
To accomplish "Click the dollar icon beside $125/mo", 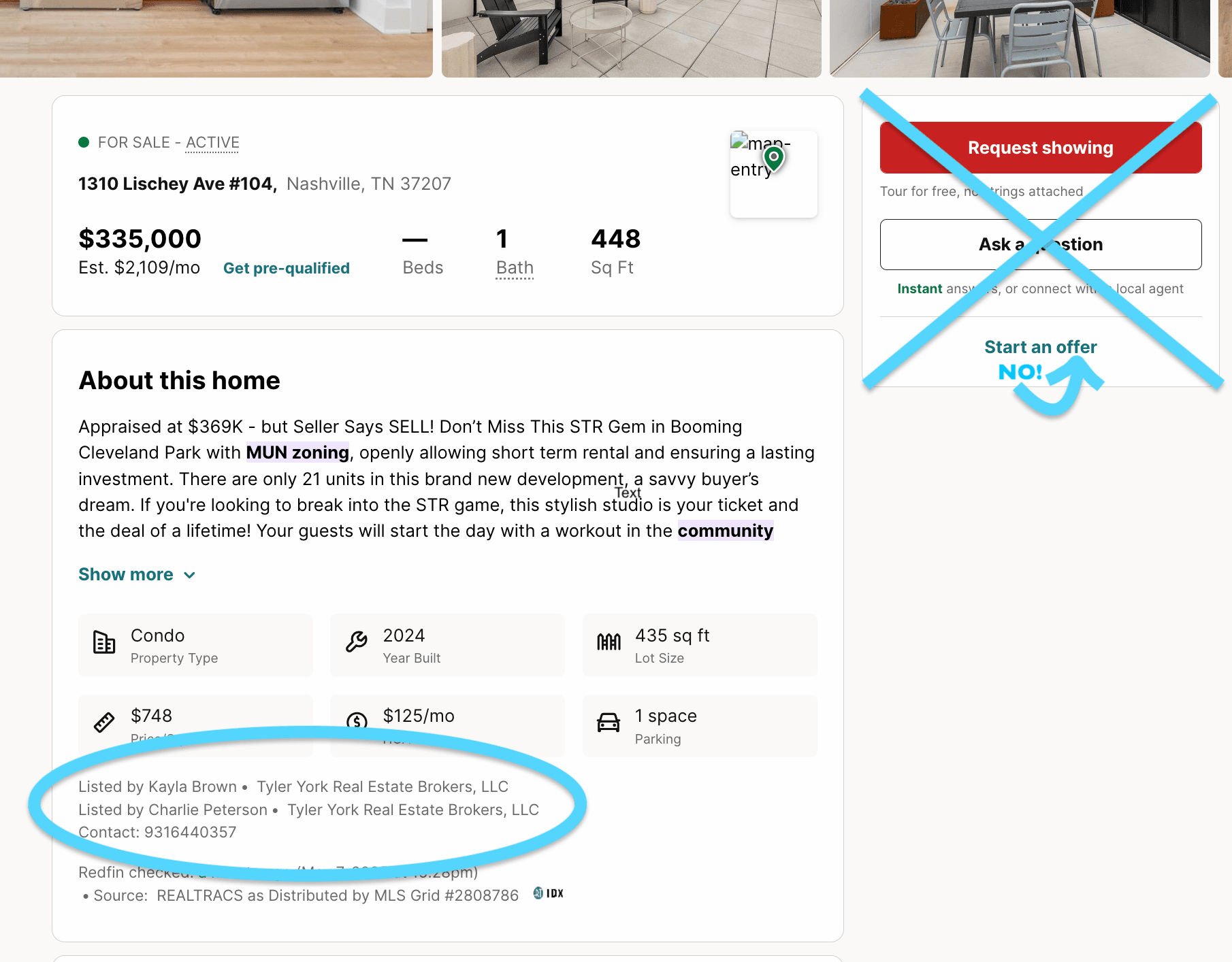I will (357, 720).
